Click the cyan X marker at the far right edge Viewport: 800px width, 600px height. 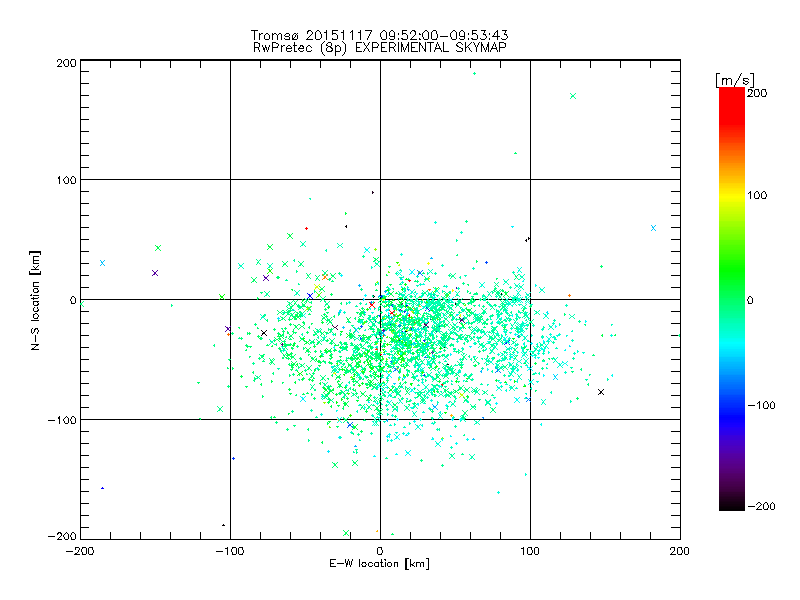pyautogui.click(x=654, y=228)
